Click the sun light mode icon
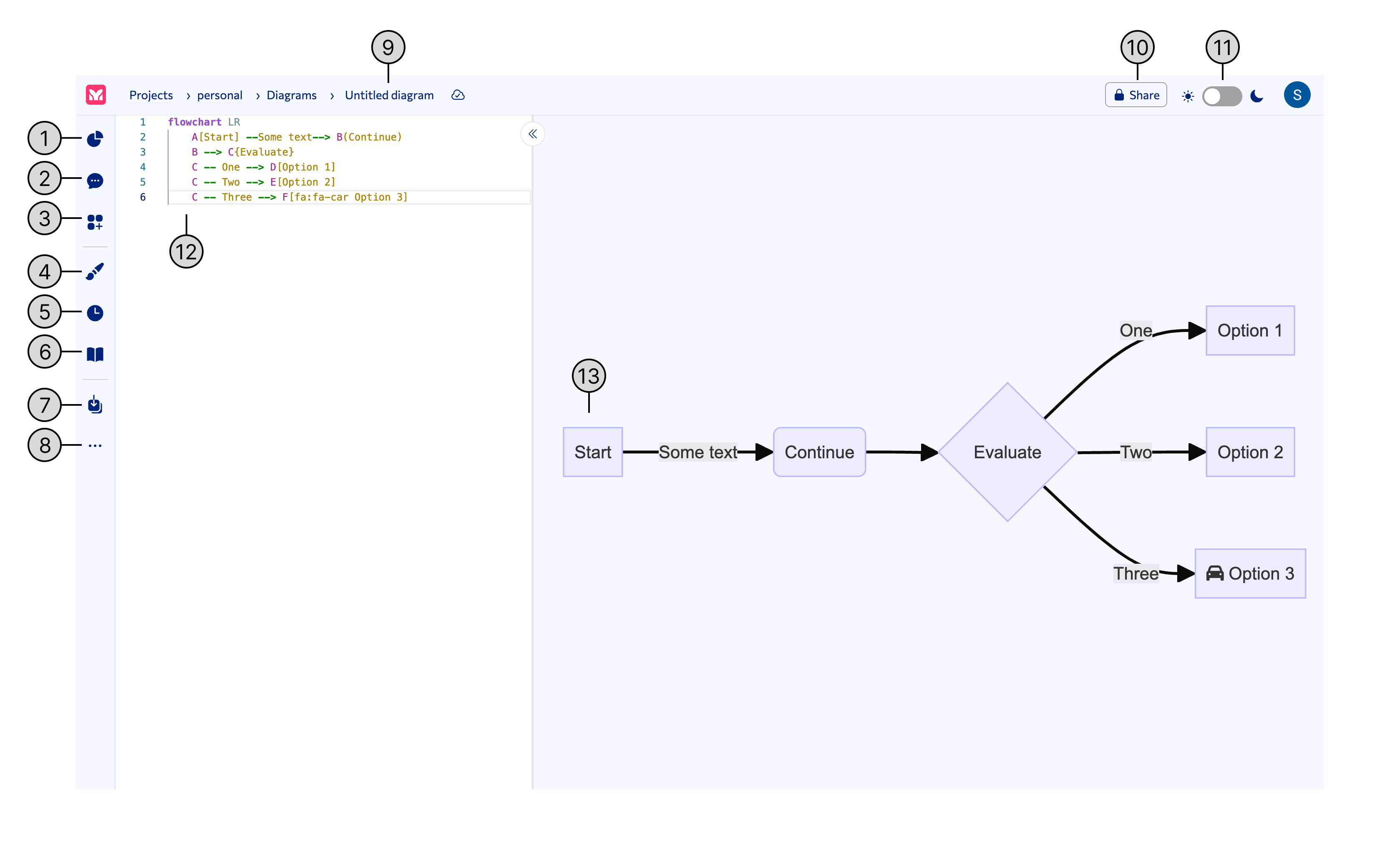1400x864 pixels. [1188, 96]
